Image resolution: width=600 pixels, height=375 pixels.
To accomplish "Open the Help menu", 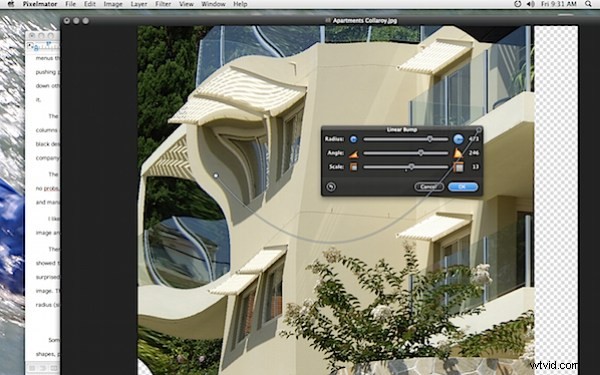I will click(x=240, y=4).
